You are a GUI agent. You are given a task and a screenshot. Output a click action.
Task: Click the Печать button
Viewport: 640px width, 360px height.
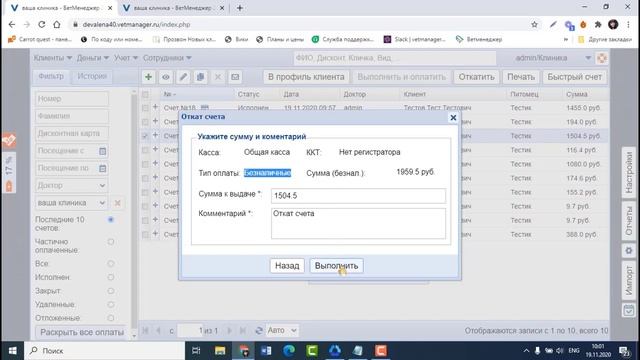point(521,77)
